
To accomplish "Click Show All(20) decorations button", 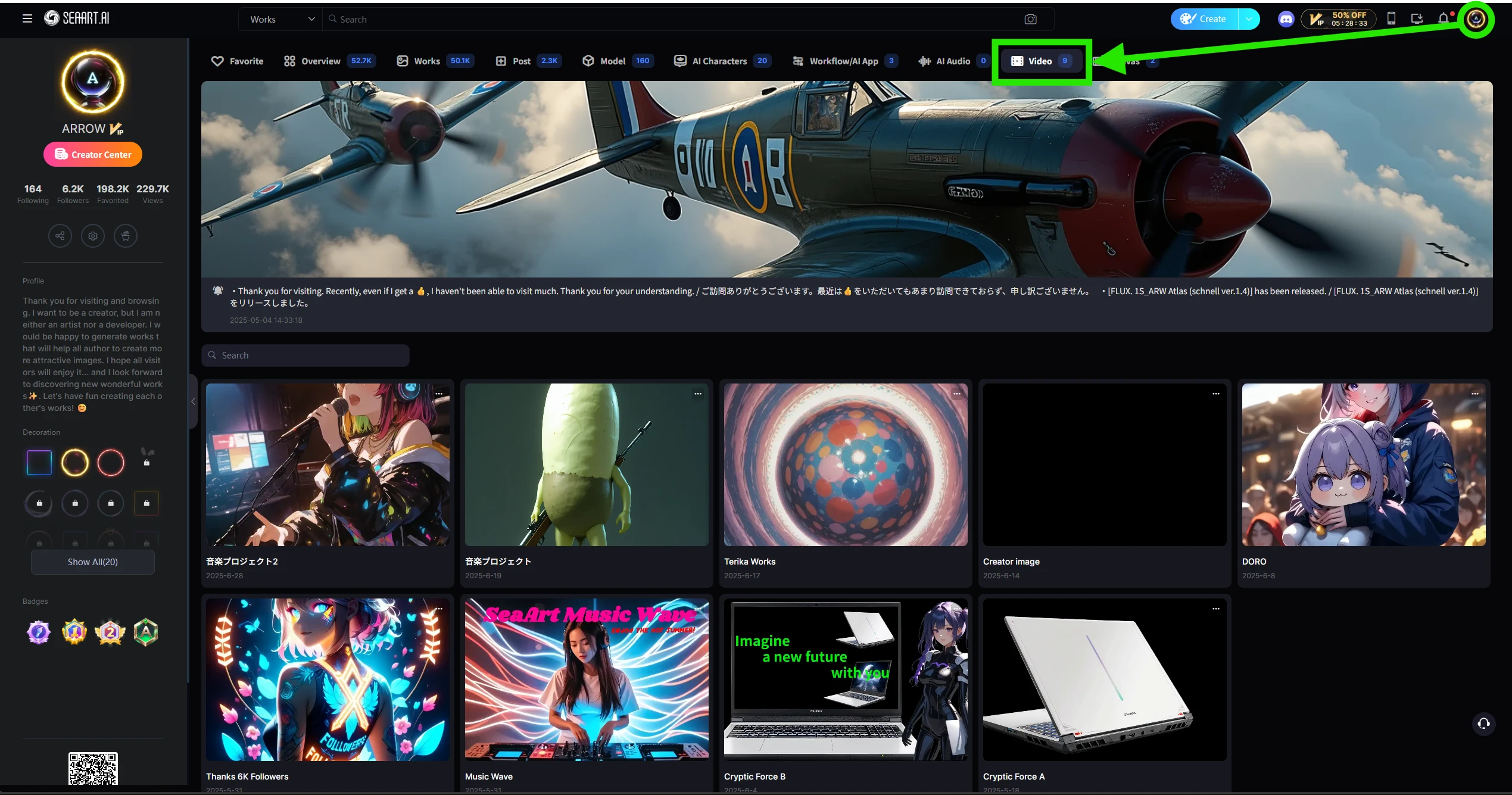I will pyautogui.click(x=93, y=562).
